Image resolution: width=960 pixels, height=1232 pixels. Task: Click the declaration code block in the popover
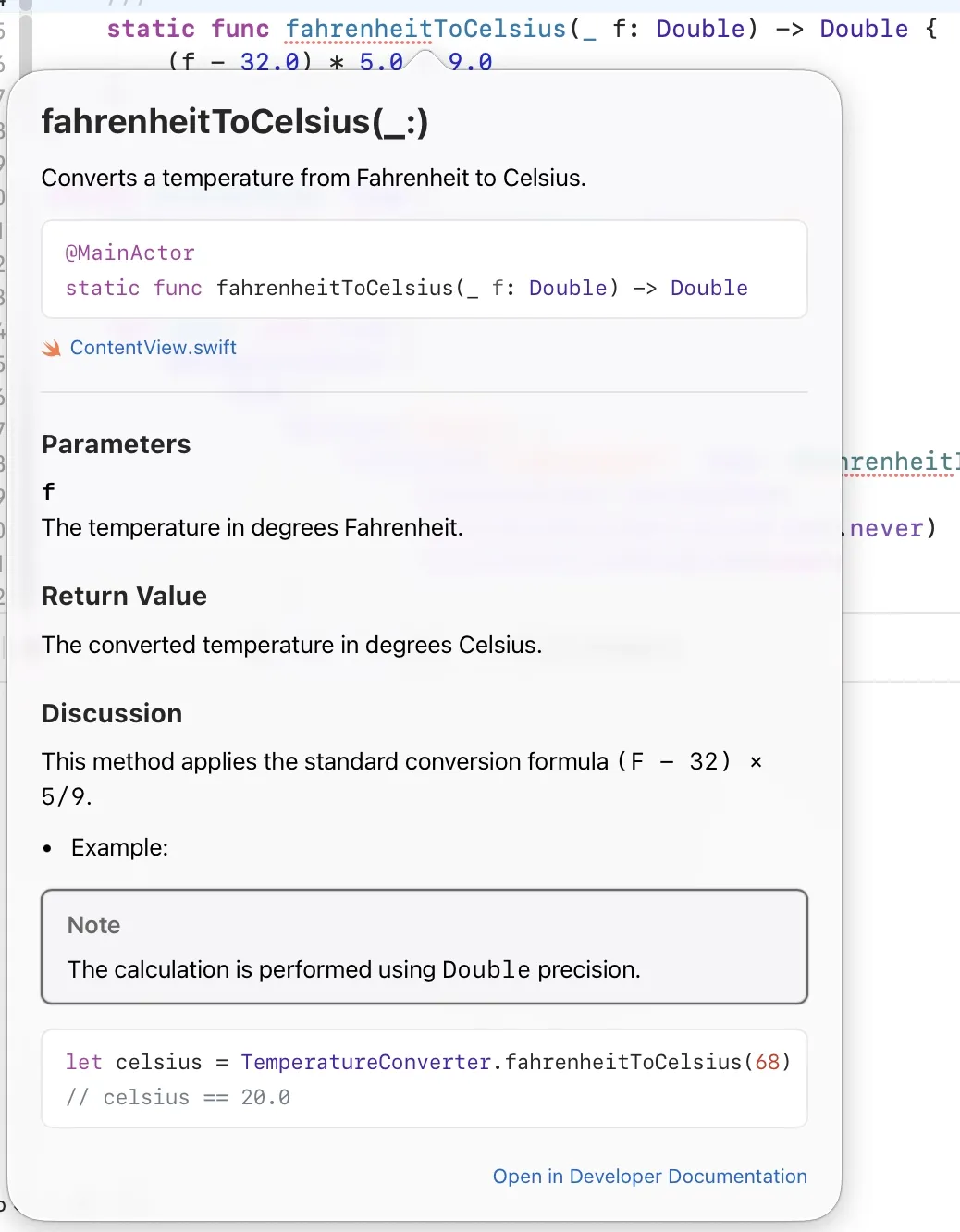click(424, 269)
